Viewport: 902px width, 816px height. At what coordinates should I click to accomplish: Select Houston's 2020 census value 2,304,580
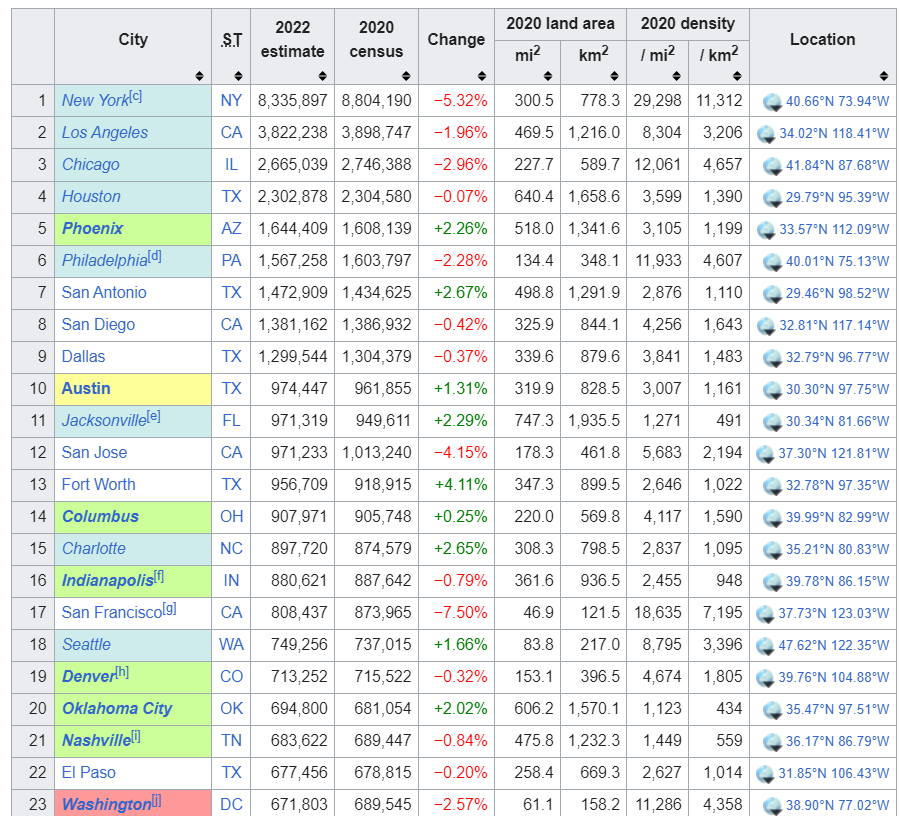click(376, 197)
